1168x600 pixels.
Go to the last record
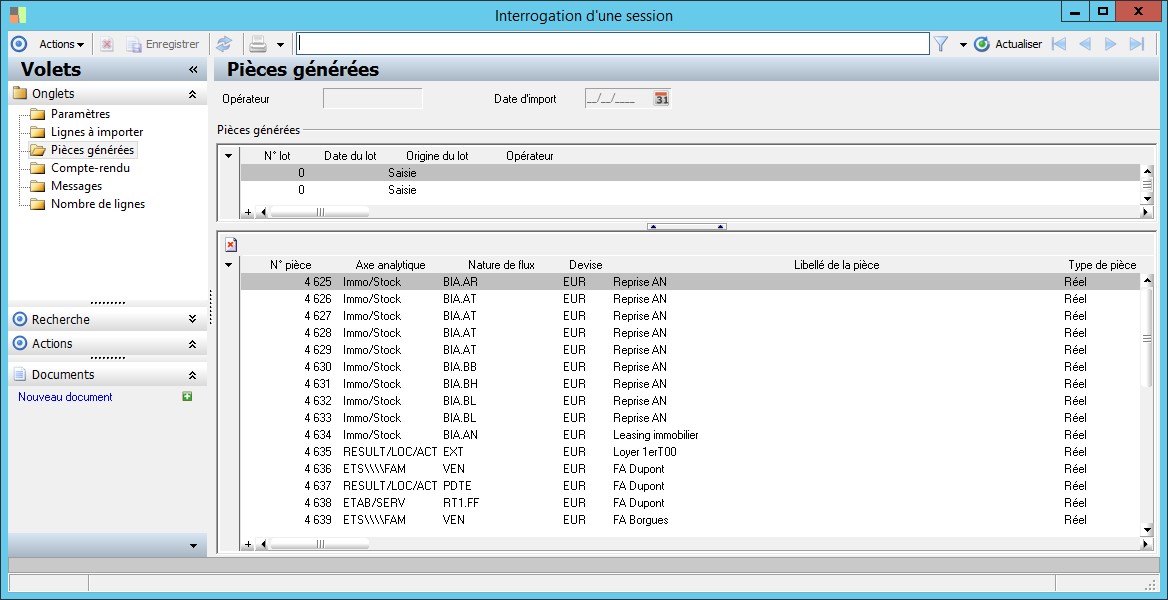[1136, 44]
